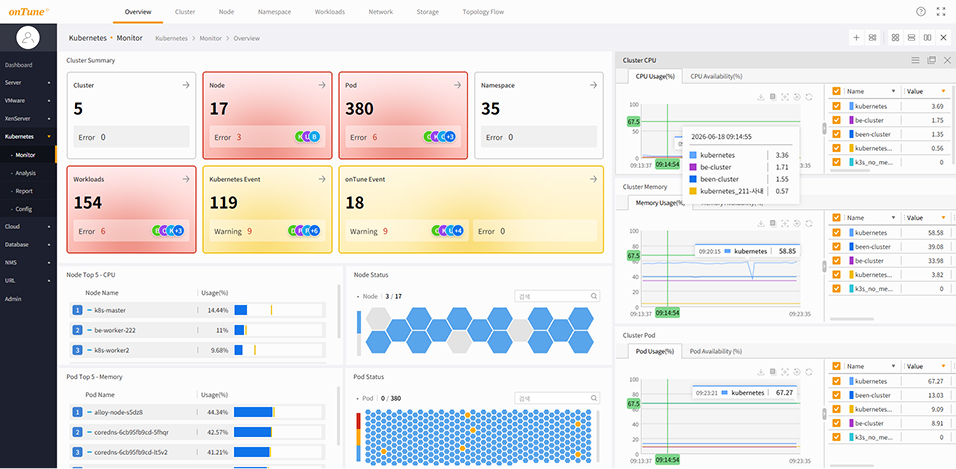956x469 pixels.
Task: Open the Workloads card arrow
Action: [186, 179]
